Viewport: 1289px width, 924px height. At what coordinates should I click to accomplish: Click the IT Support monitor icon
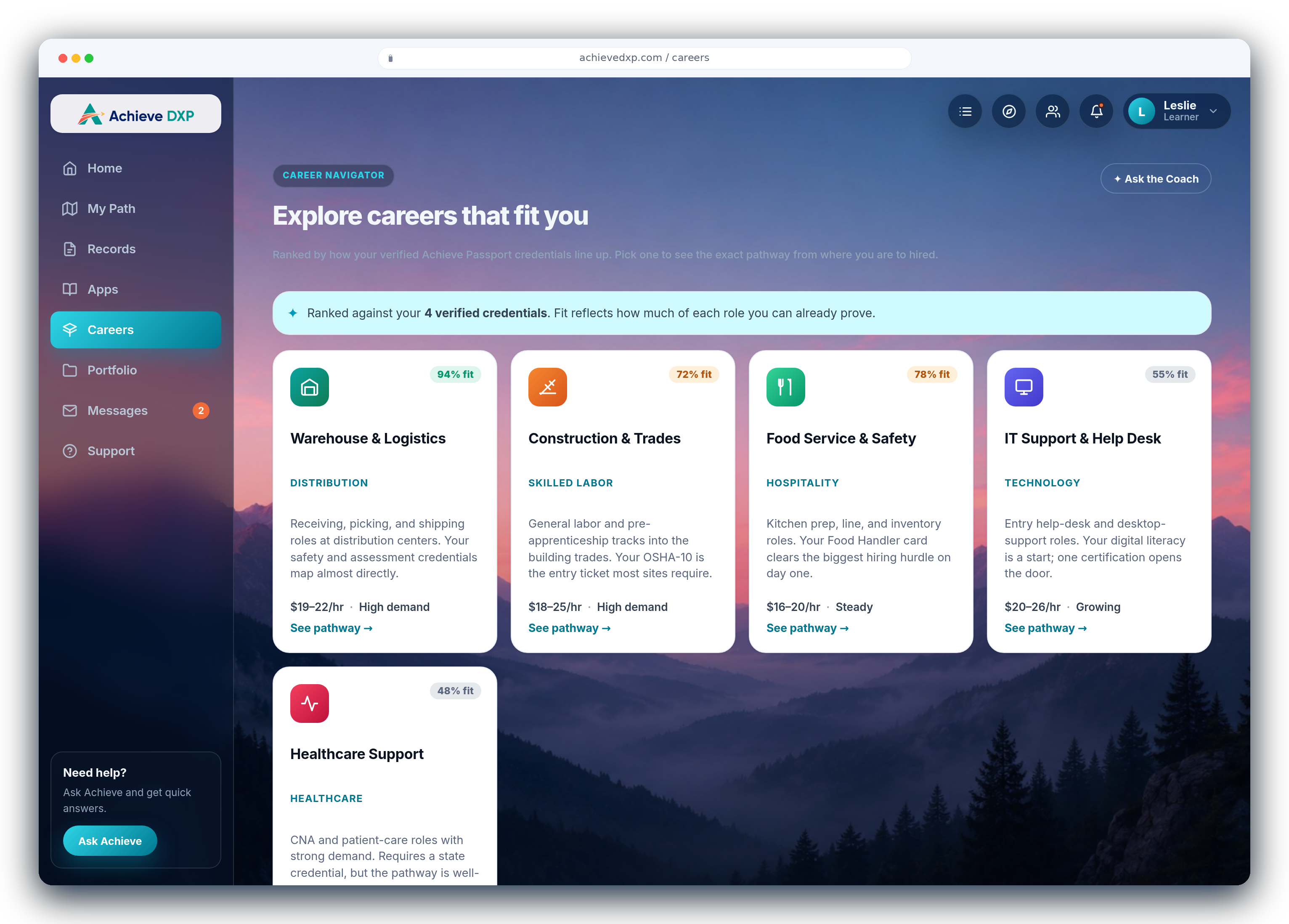pos(1024,387)
